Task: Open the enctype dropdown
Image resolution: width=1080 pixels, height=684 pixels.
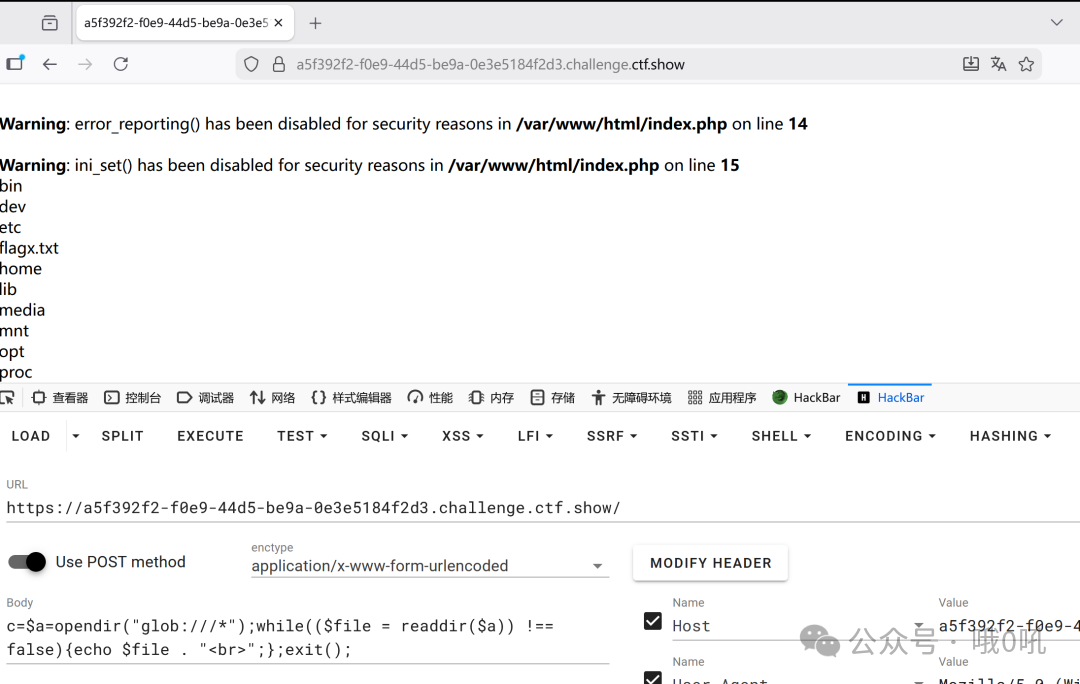Action: tap(429, 566)
